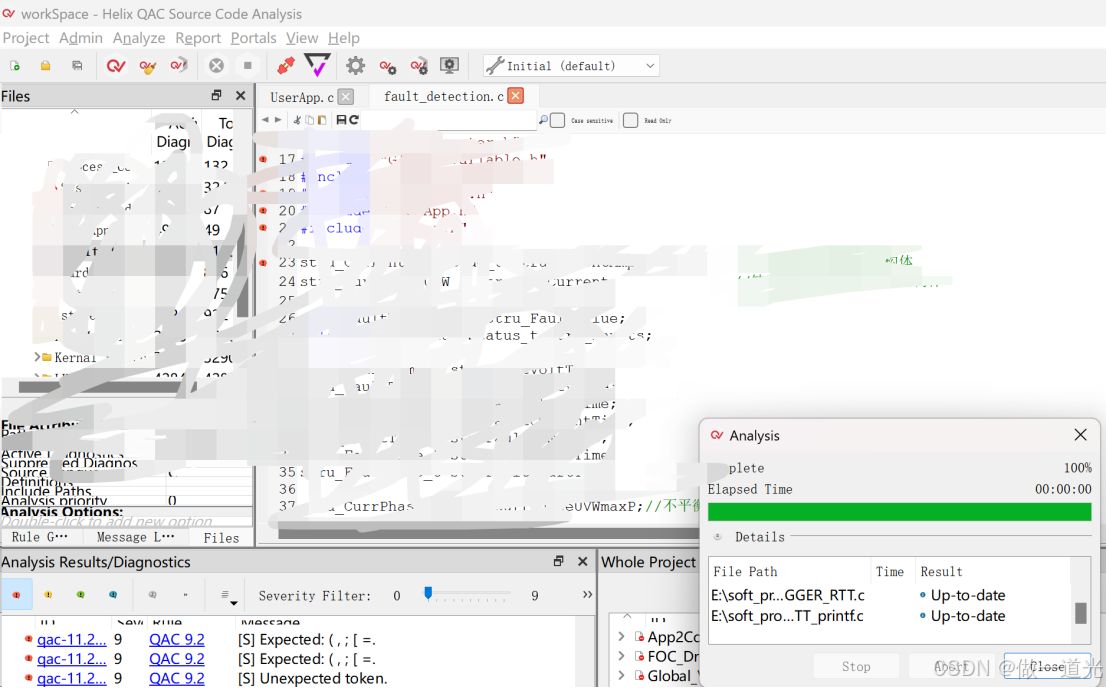Expand the FOC_Dr item in Whole Project
This screenshot has width=1107, height=688.
tap(621, 656)
